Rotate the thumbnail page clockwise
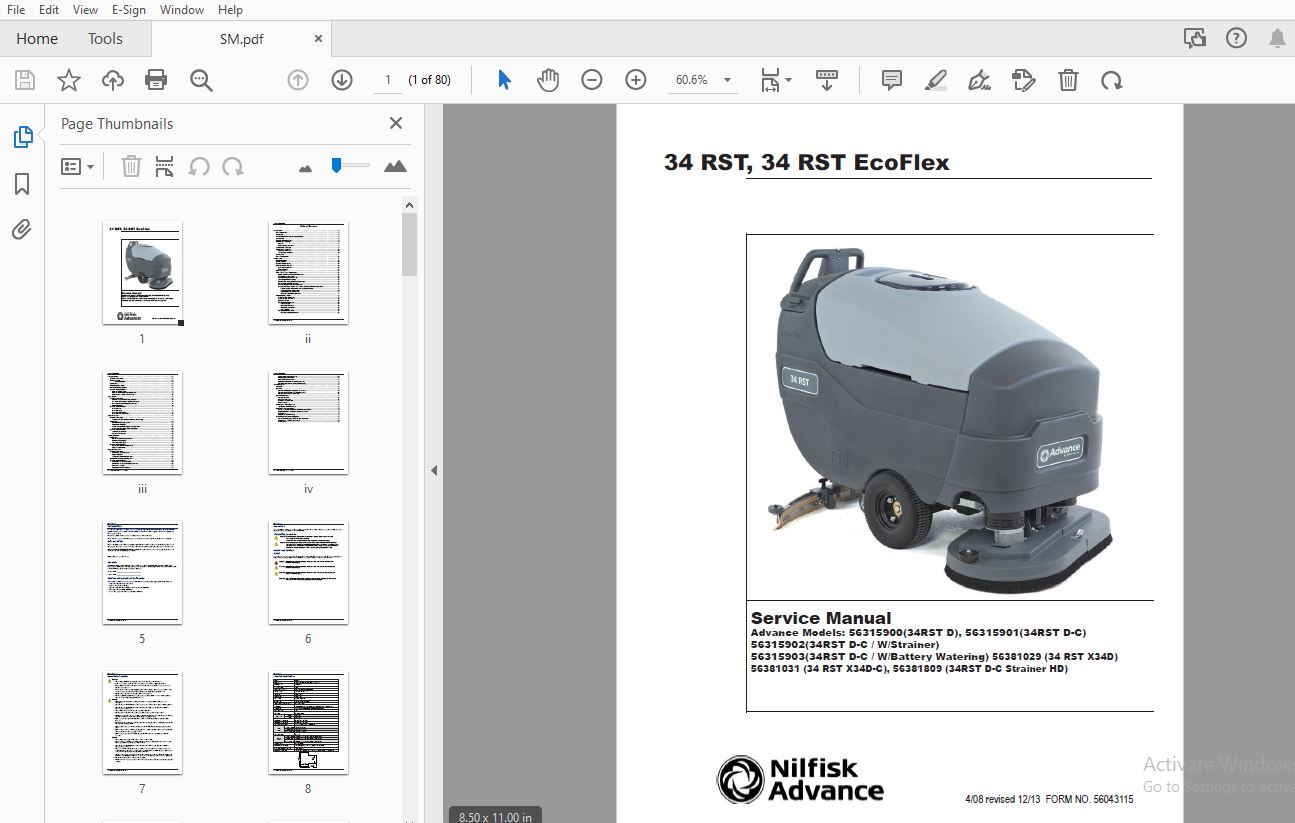 [233, 167]
